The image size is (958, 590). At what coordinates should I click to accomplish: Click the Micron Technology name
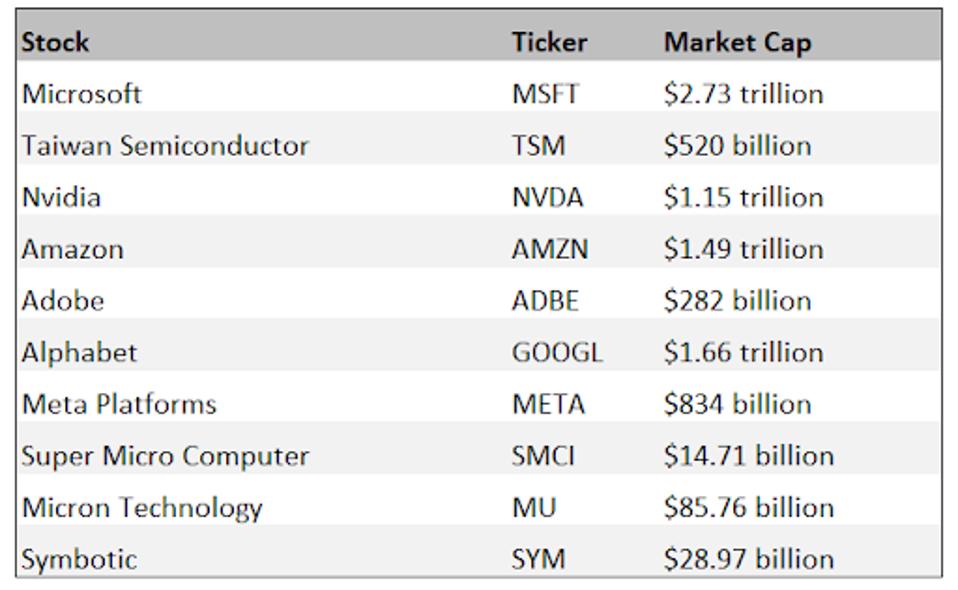142,508
